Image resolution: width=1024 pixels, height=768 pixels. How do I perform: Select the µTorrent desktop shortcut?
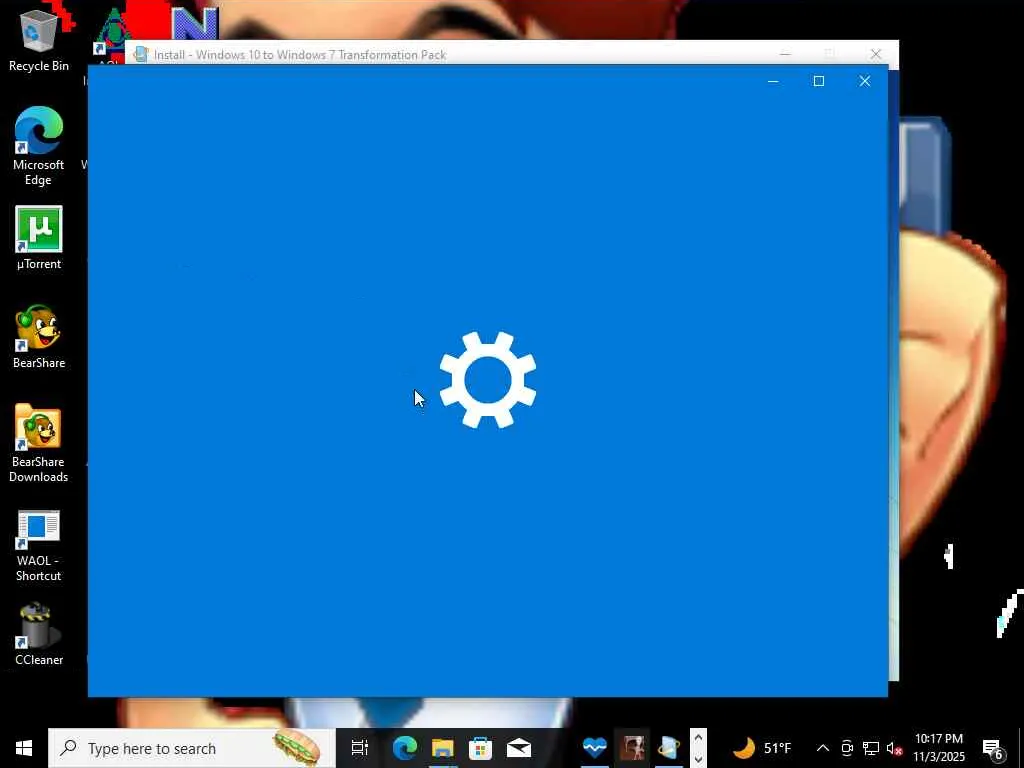coord(39,238)
